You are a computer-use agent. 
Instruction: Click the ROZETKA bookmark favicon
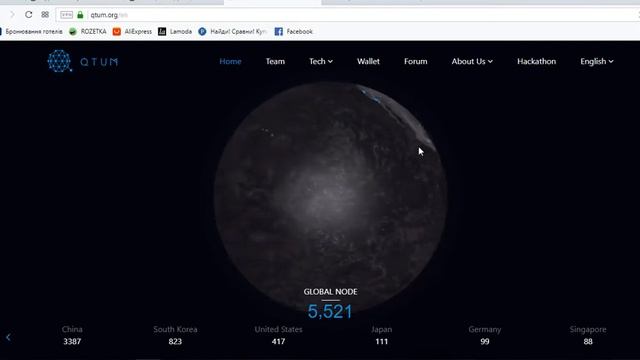tap(73, 31)
